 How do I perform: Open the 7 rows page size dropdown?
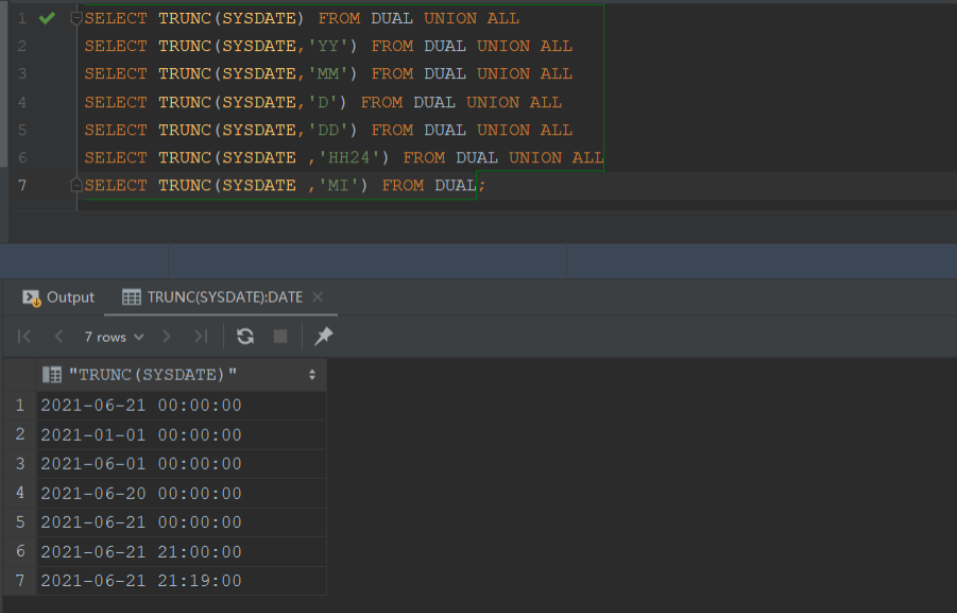(x=114, y=337)
